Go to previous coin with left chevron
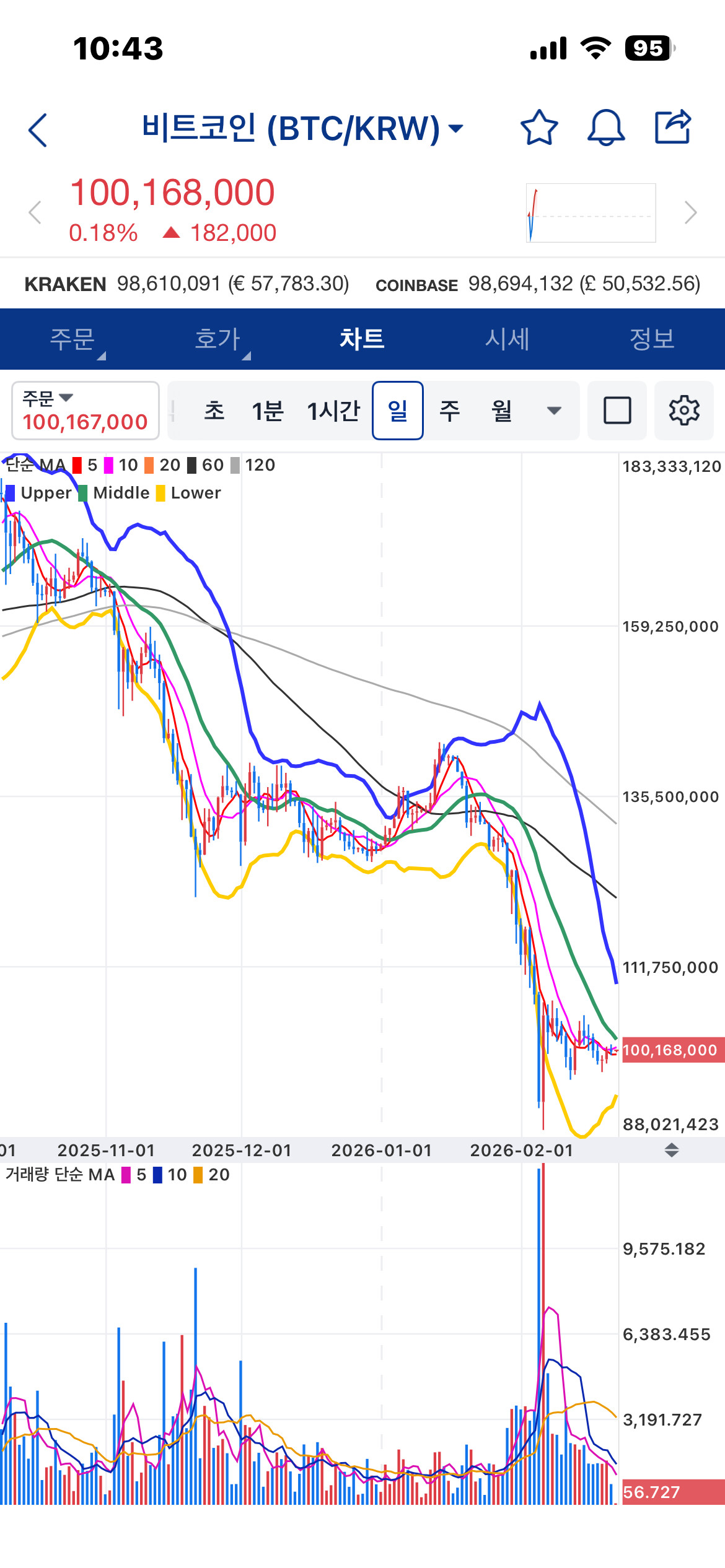 (35, 212)
